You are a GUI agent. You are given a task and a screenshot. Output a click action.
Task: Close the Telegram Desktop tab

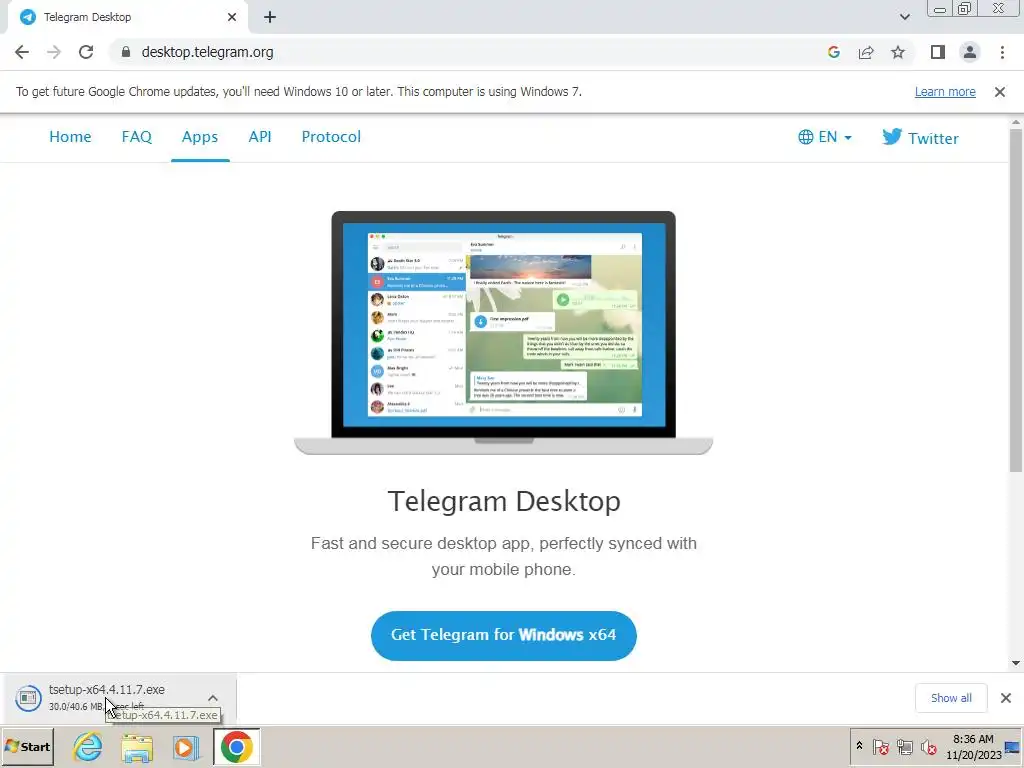(x=232, y=17)
